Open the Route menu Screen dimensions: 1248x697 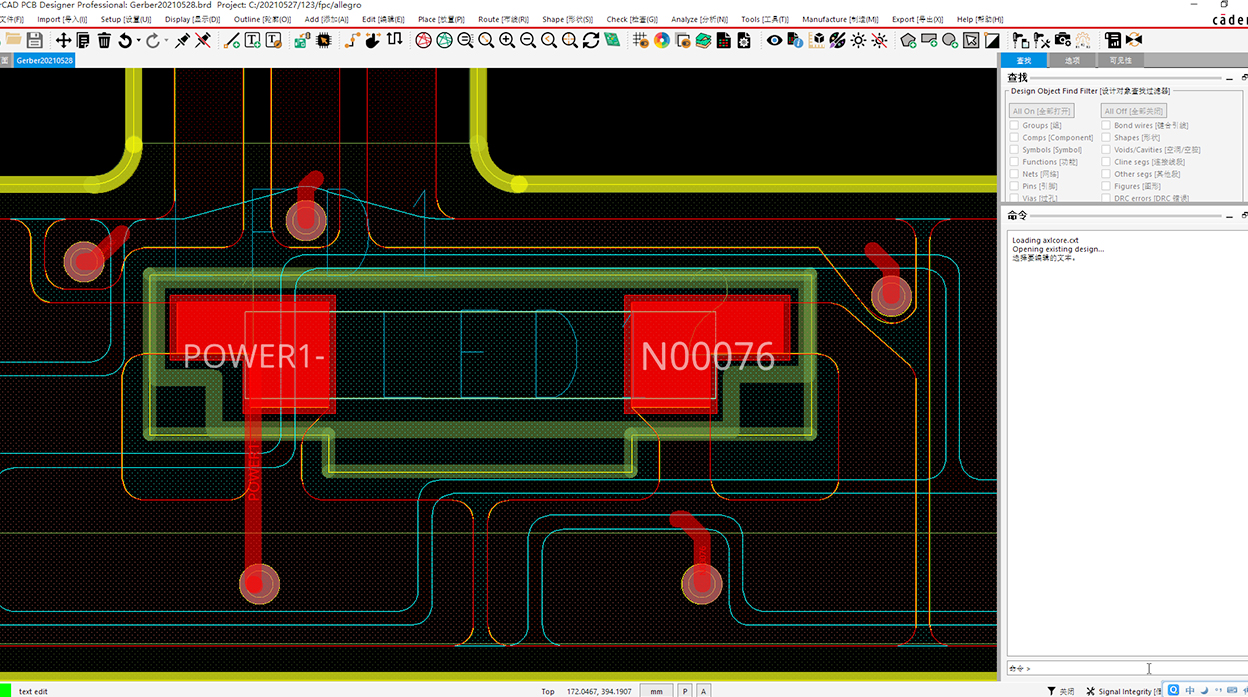click(x=502, y=19)
